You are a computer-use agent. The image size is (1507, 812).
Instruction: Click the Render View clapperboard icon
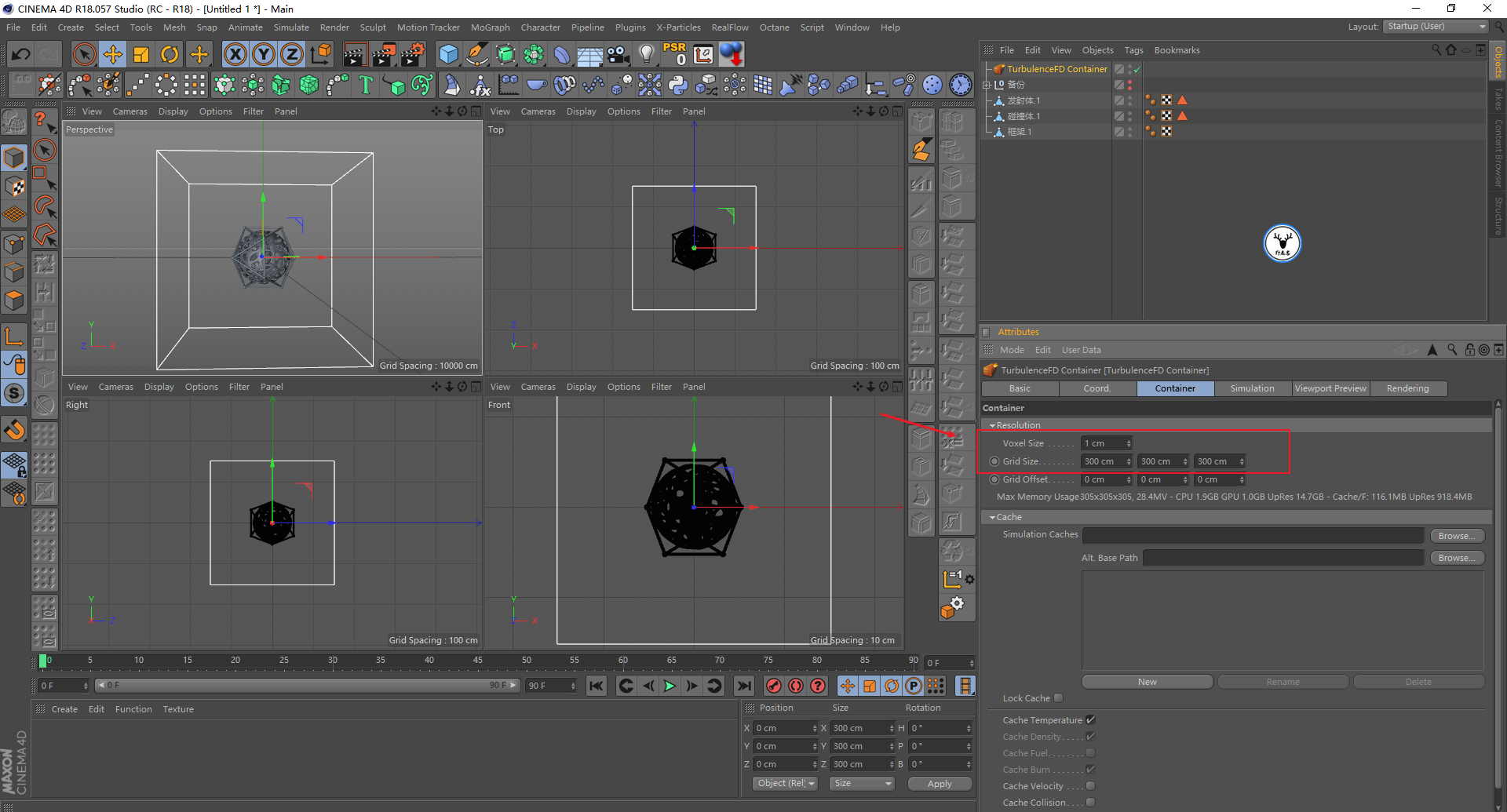click(x=356, y=54)
